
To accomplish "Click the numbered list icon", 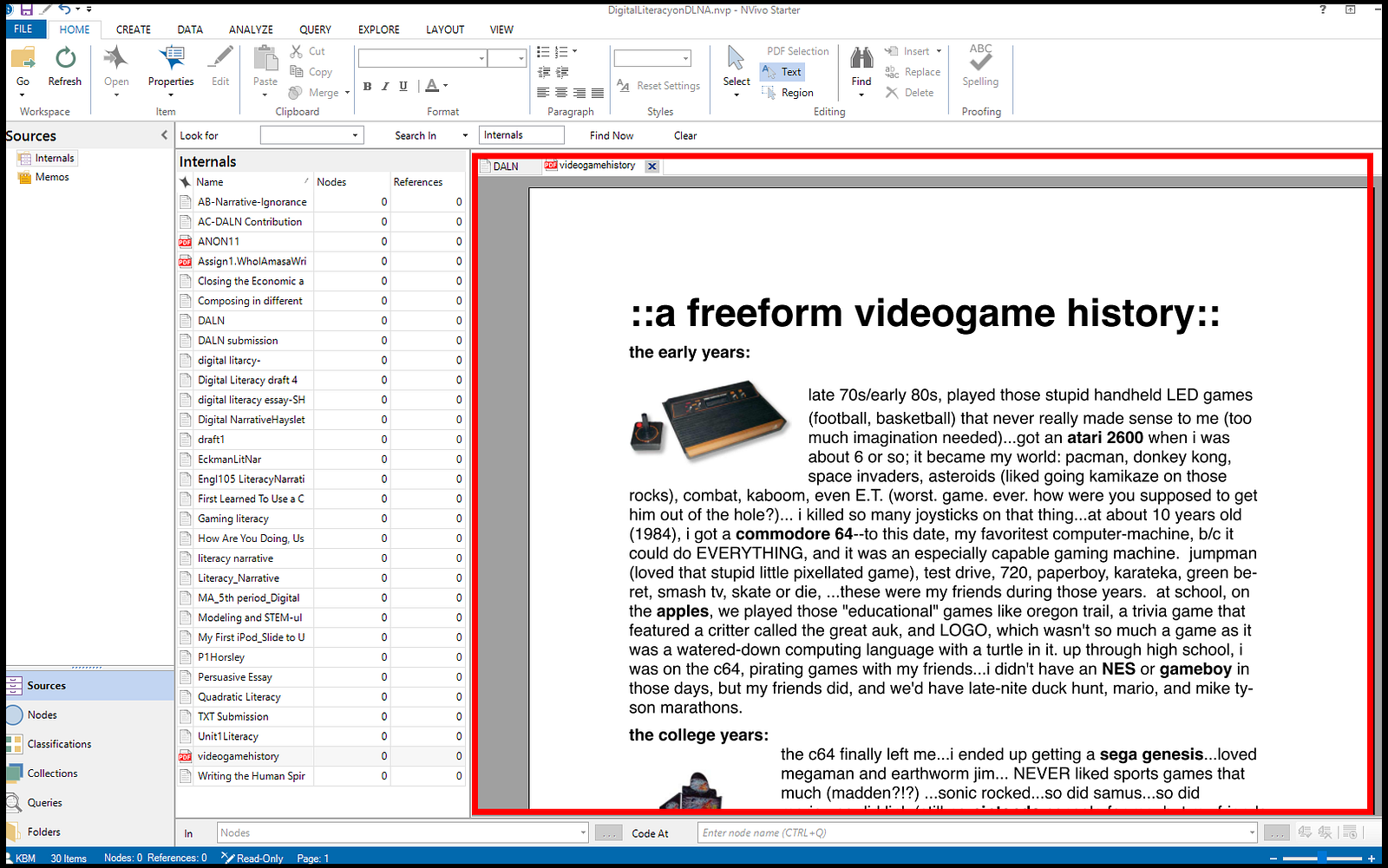I will coord(561,52).
